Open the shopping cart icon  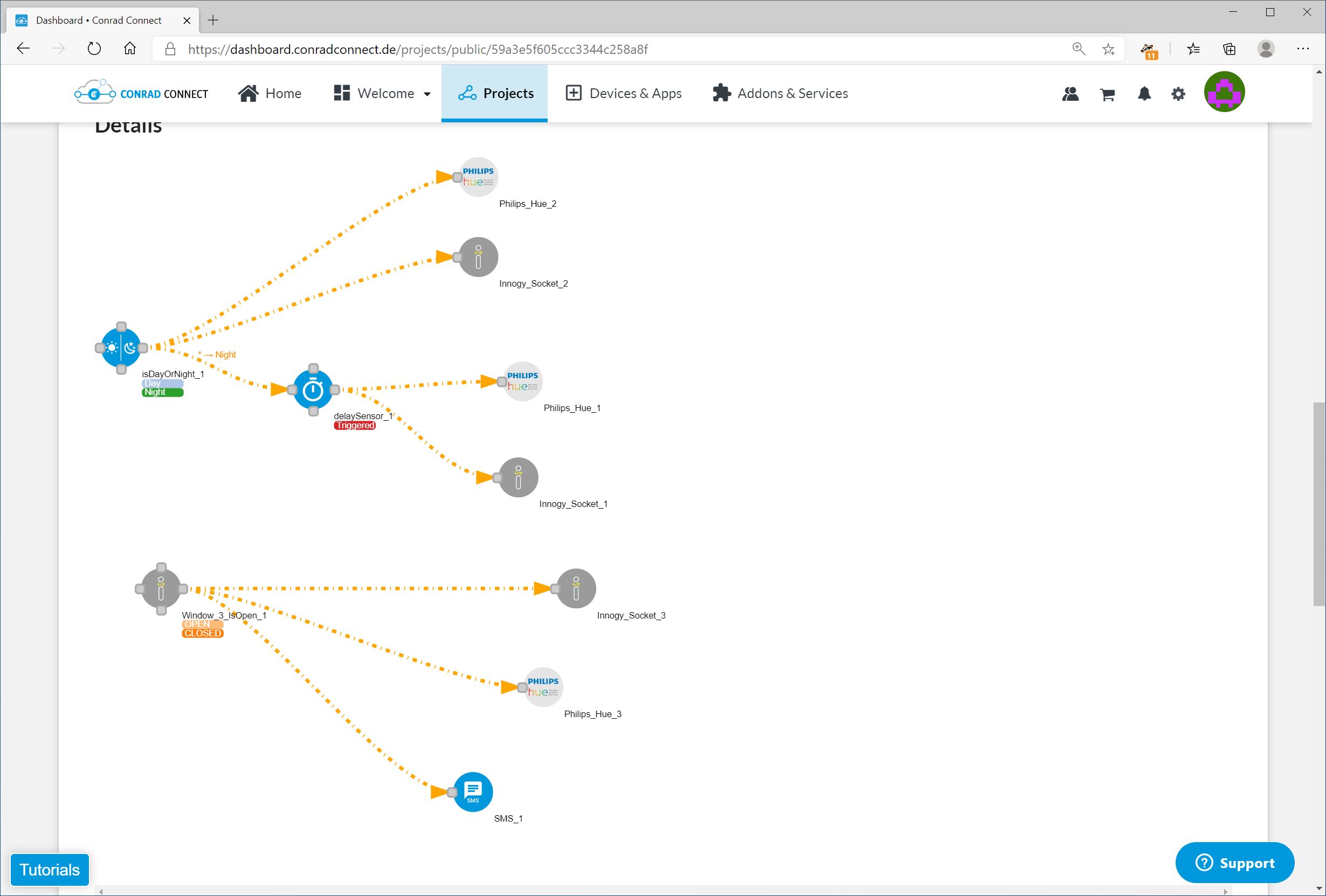click(1108, 95)
